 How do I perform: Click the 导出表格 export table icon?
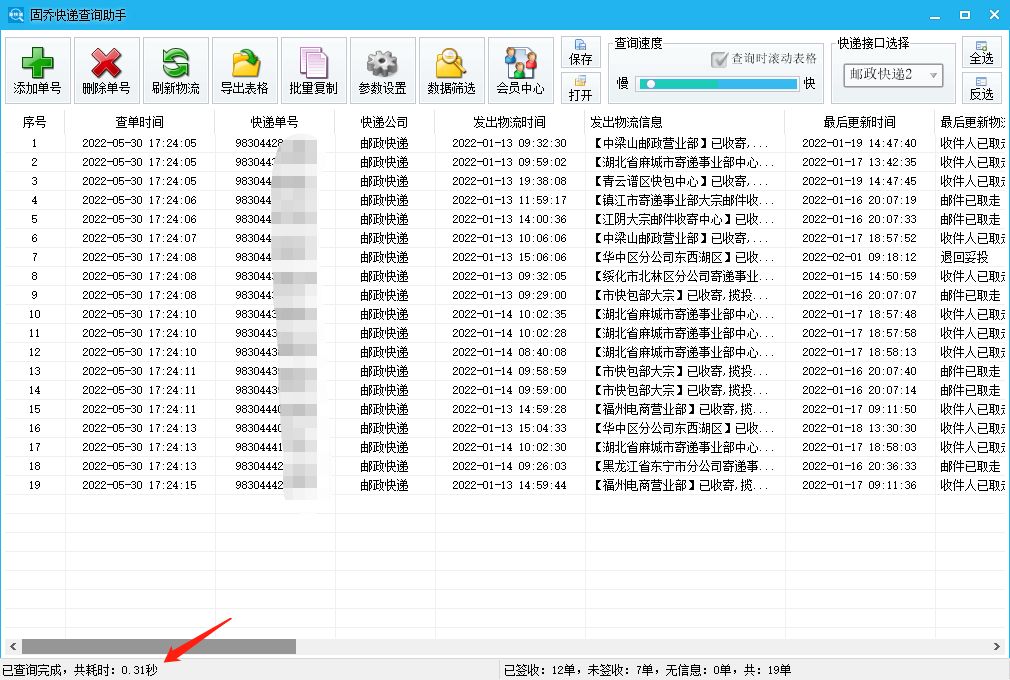tap(246, 68)
